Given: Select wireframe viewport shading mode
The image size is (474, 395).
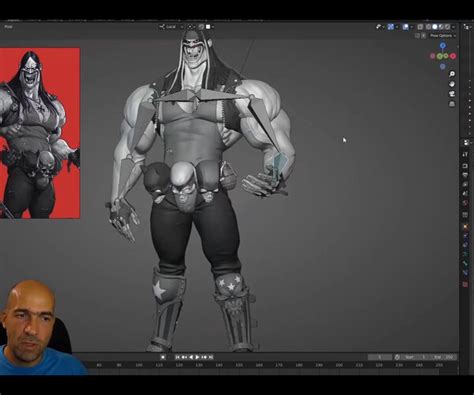Looking at the screenshot, I should point(428,27).
